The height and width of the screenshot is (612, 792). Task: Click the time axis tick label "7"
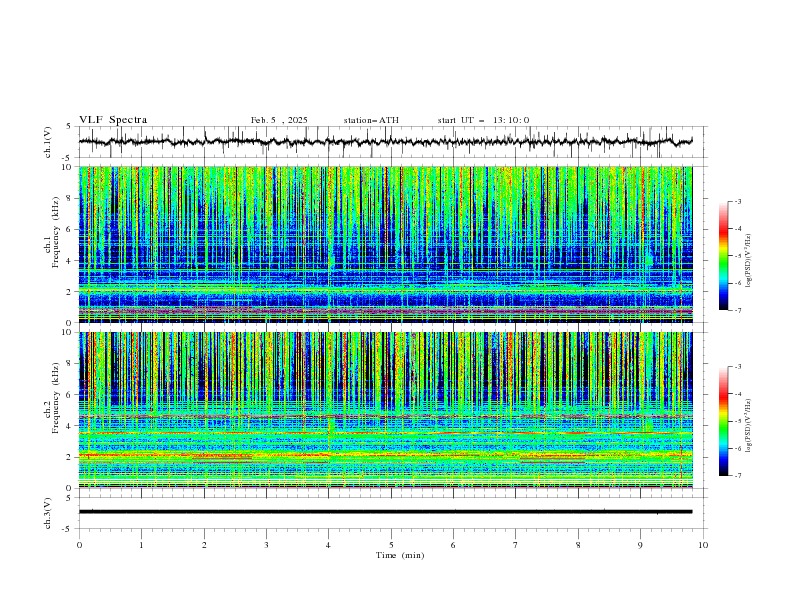point(516,545)
